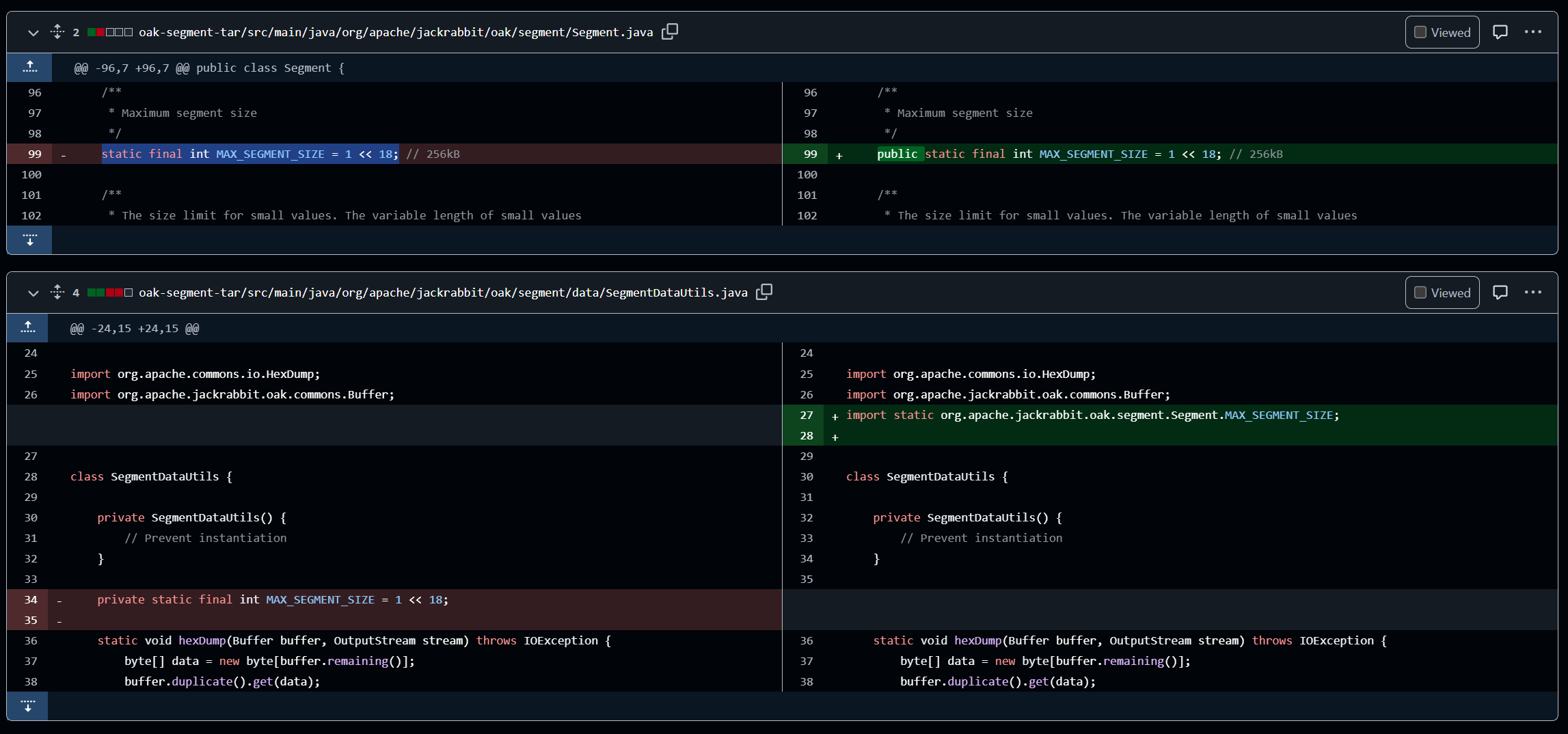This screenshot has height=734, width=1568.
Task: Click left line 26 'import org.apache.jackrabbit.oak.commons.Buffer;'
Action: click(x=232, y=394)
